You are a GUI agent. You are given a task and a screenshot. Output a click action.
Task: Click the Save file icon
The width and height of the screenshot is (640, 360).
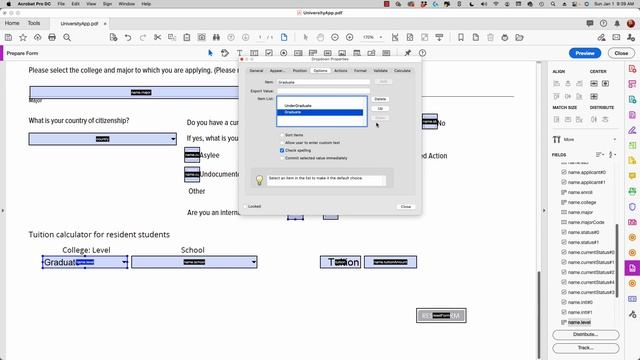pos(8,38)
